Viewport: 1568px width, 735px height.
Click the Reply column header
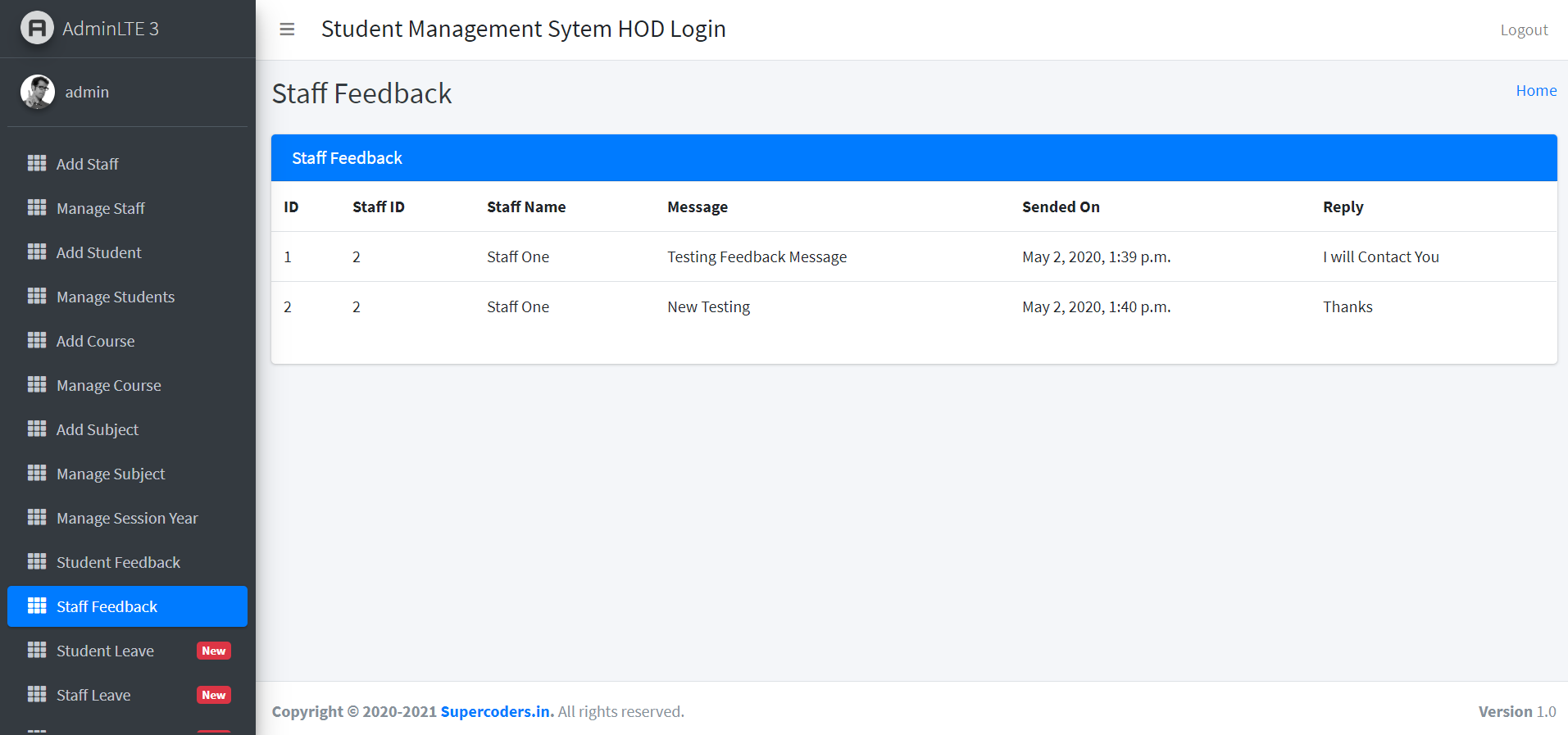click(1343, 207)
